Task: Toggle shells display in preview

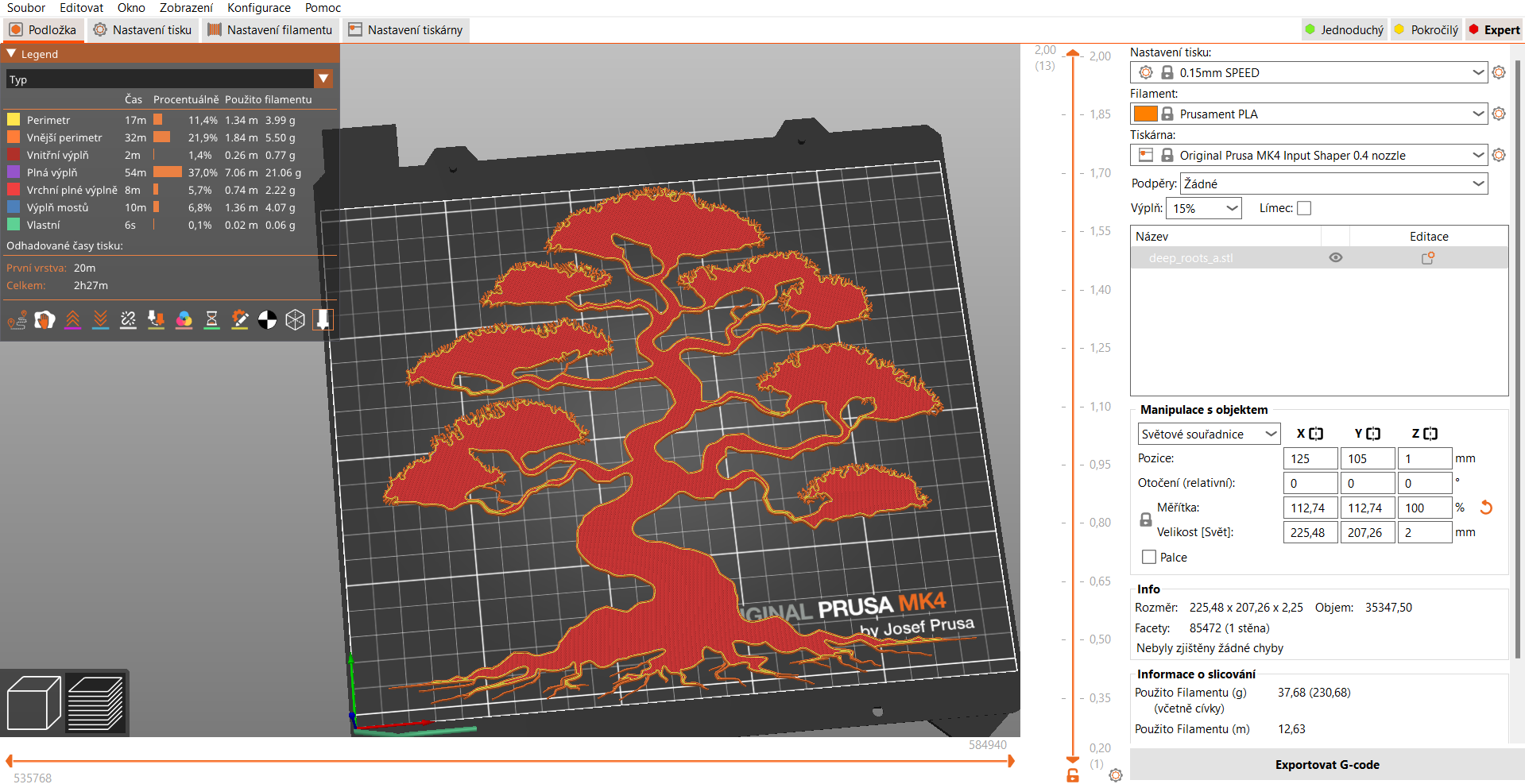Action: coord(296,319)
